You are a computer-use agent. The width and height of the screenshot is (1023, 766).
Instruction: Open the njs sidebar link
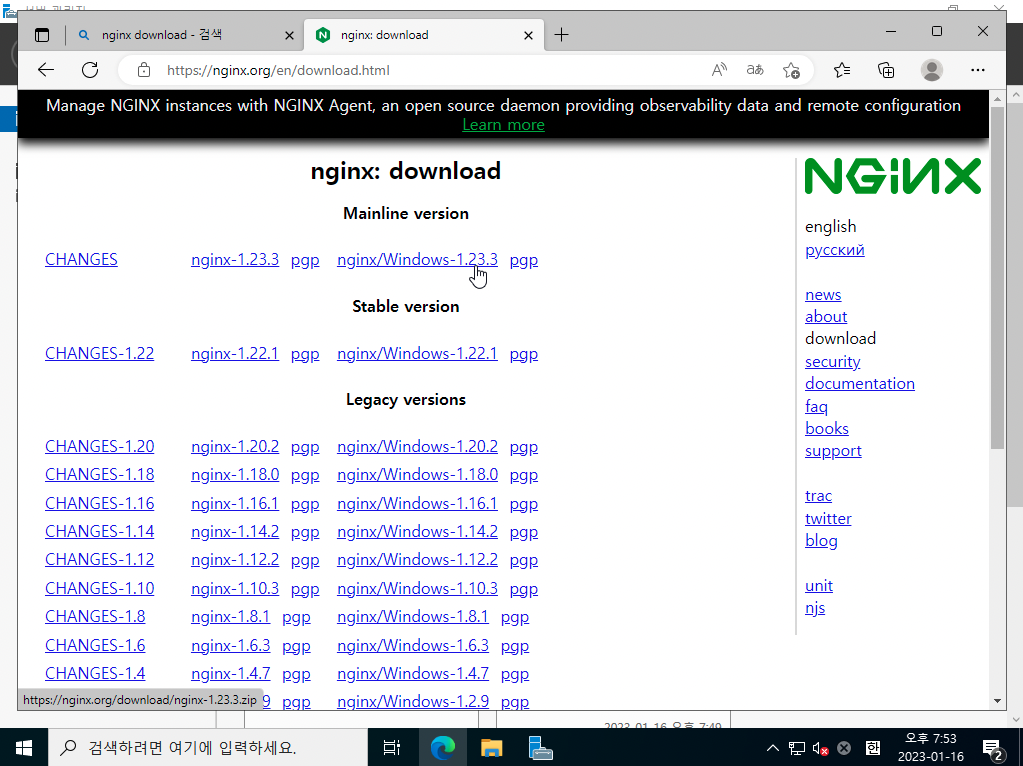[x=815, y=608]
